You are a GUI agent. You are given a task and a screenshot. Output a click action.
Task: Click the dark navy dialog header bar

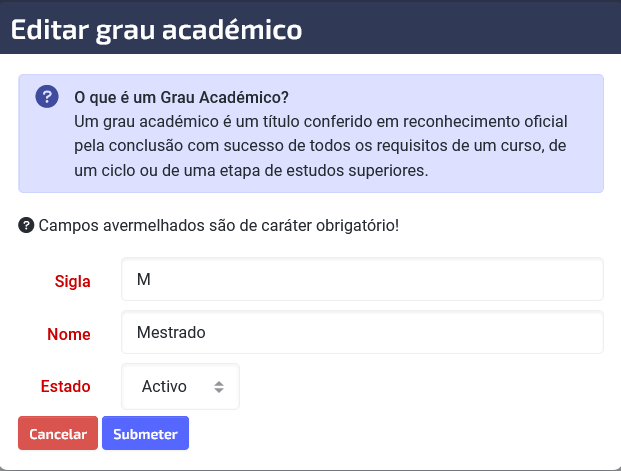(x=310, y=27)
